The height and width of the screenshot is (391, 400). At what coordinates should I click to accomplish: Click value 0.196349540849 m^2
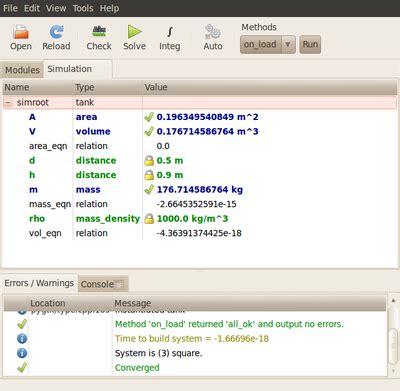(207, 117)
